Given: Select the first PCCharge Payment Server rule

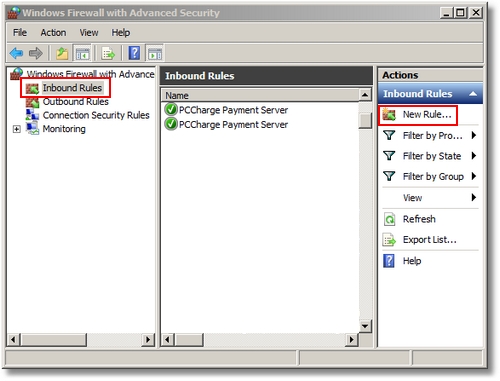Looking at the screenshot, I should point(233,110).
